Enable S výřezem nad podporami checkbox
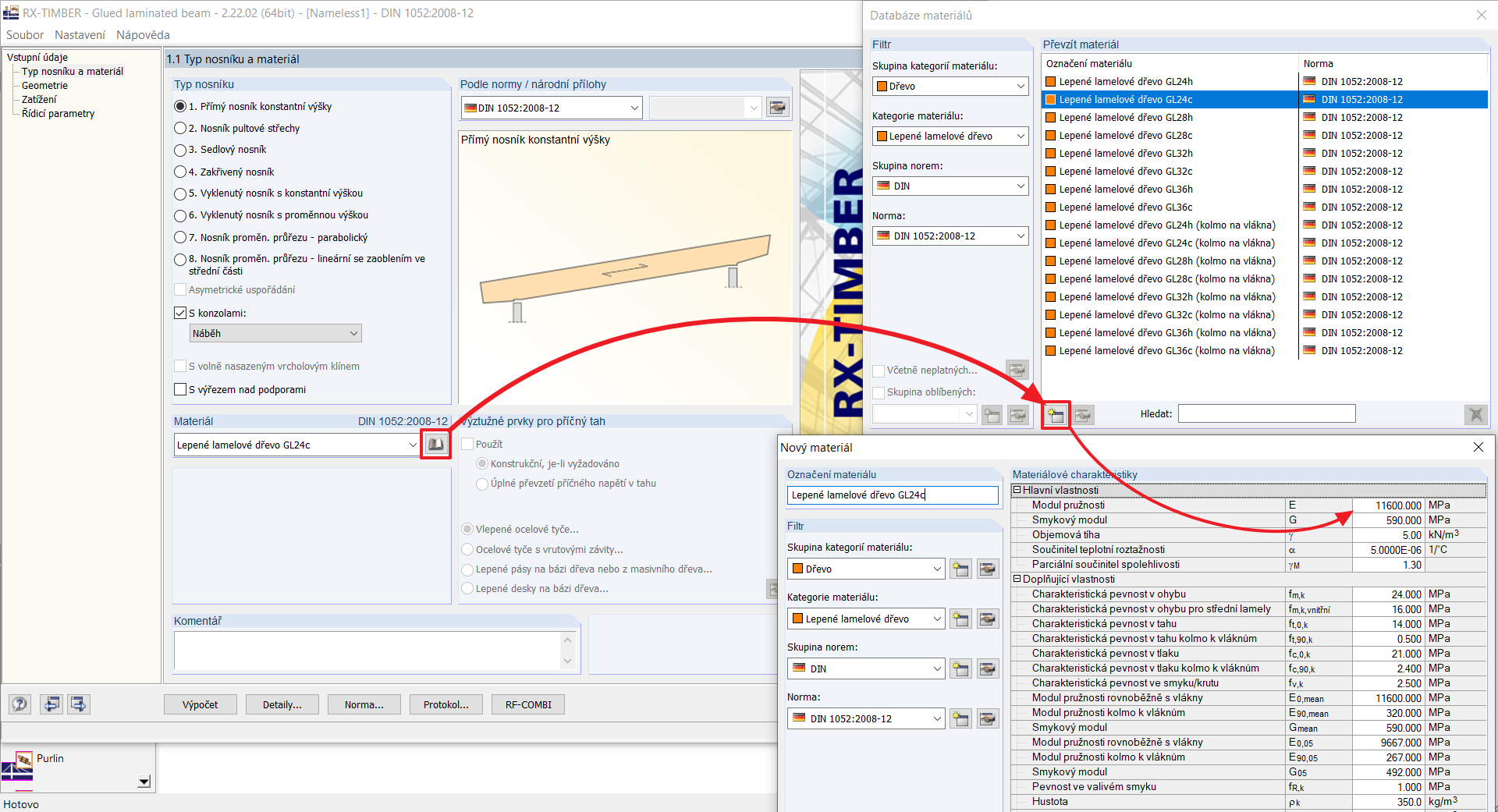 [180, 389]
